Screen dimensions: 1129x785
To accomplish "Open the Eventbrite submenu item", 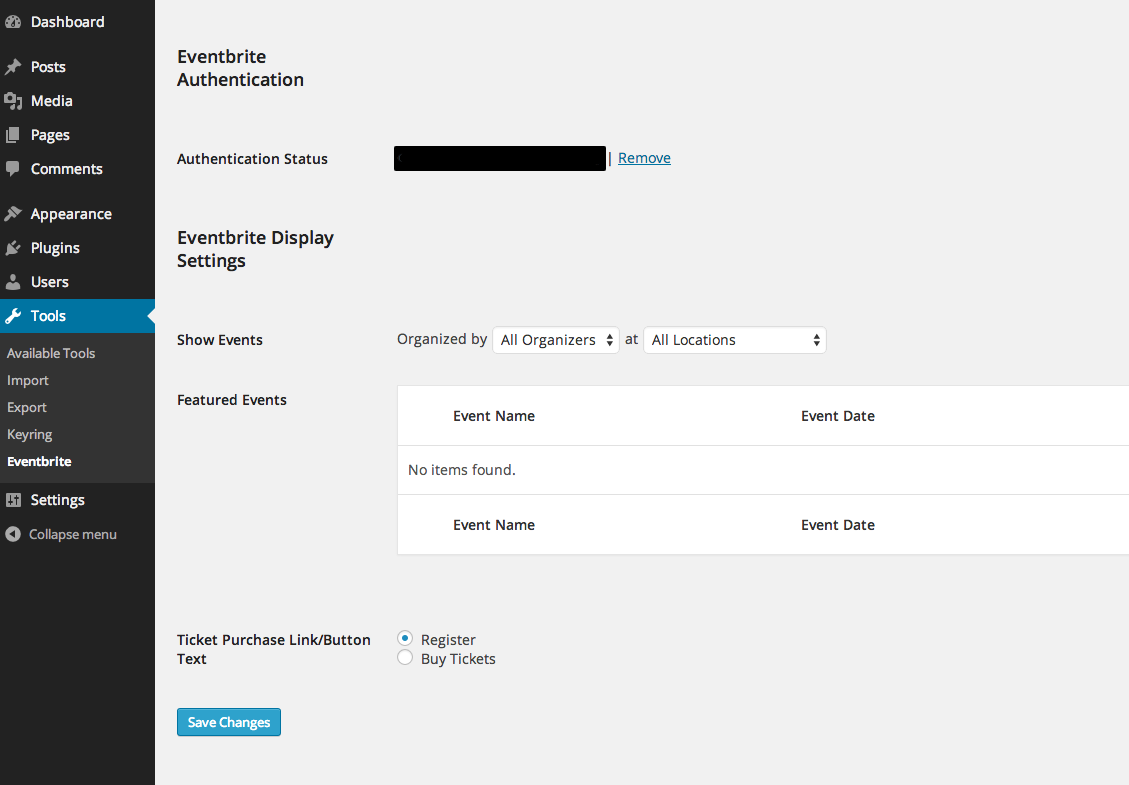I will coord(40,462).
